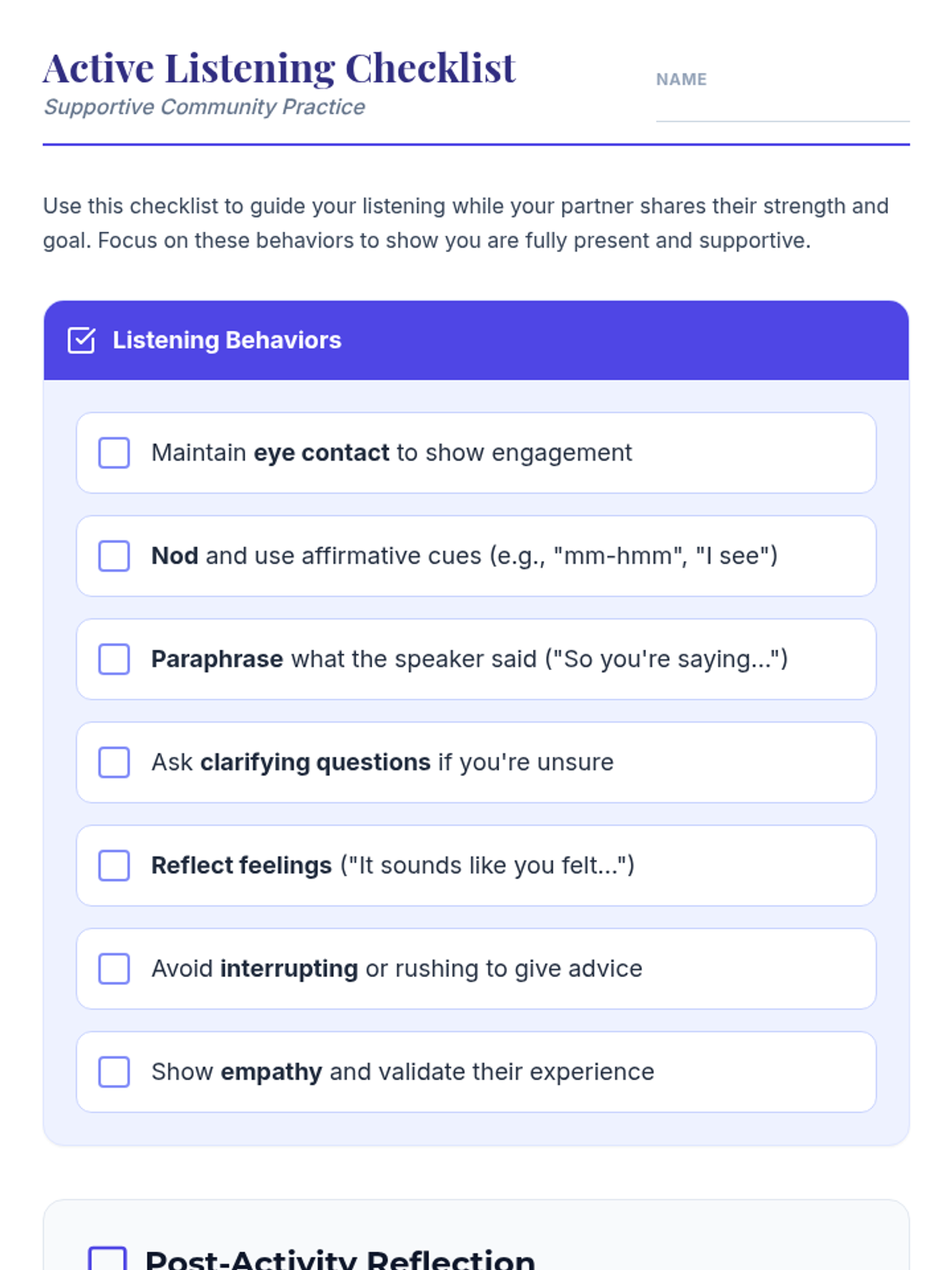Click the Show empathy item text
The image size is (952, 1270).
click(402, 1072)
